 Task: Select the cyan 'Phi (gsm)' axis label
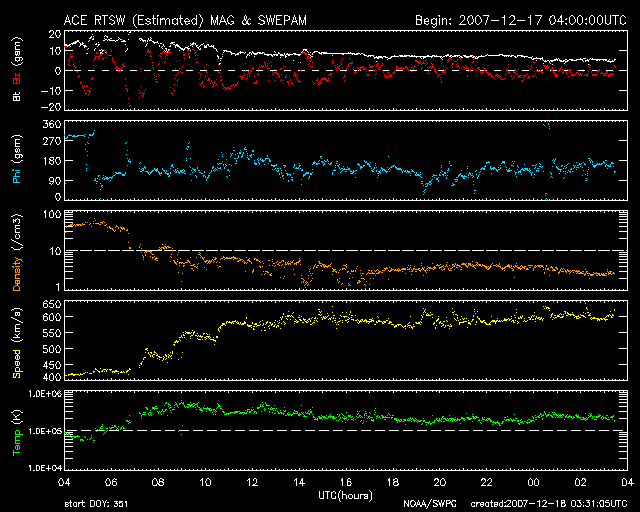17,159
